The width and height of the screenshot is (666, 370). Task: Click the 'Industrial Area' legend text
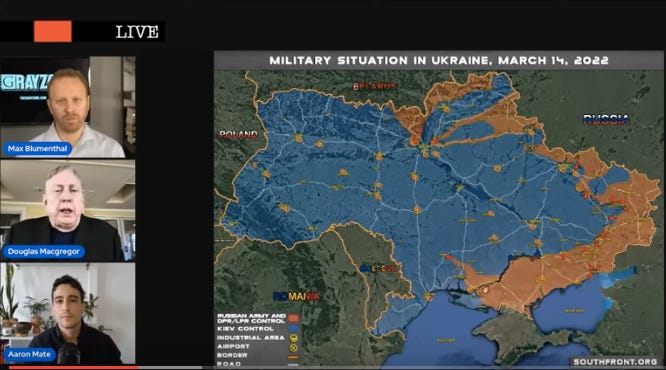click(251, 338)
